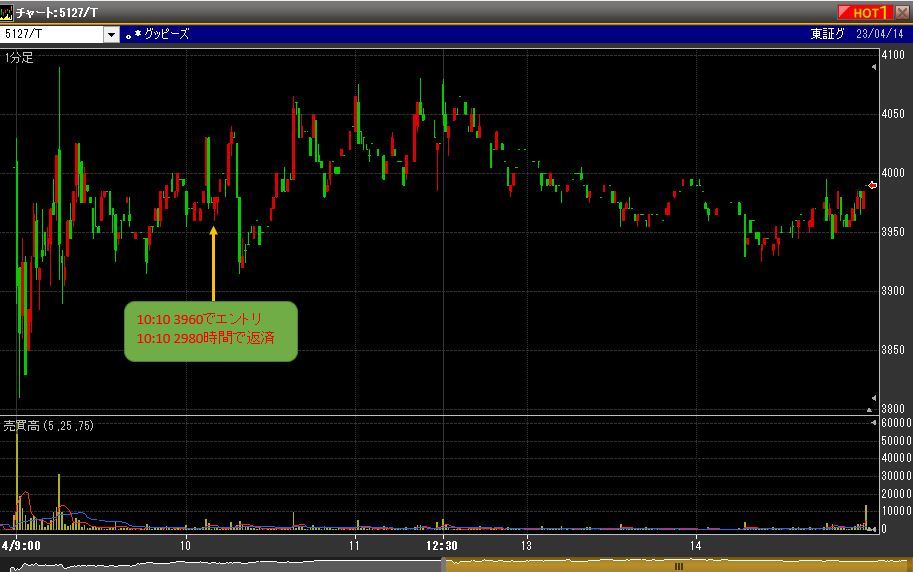Click the left-pointing triangle just above 3800
The width and height of the screenshot is (913, 572).
pyautogui.click(x=874, y=398)
